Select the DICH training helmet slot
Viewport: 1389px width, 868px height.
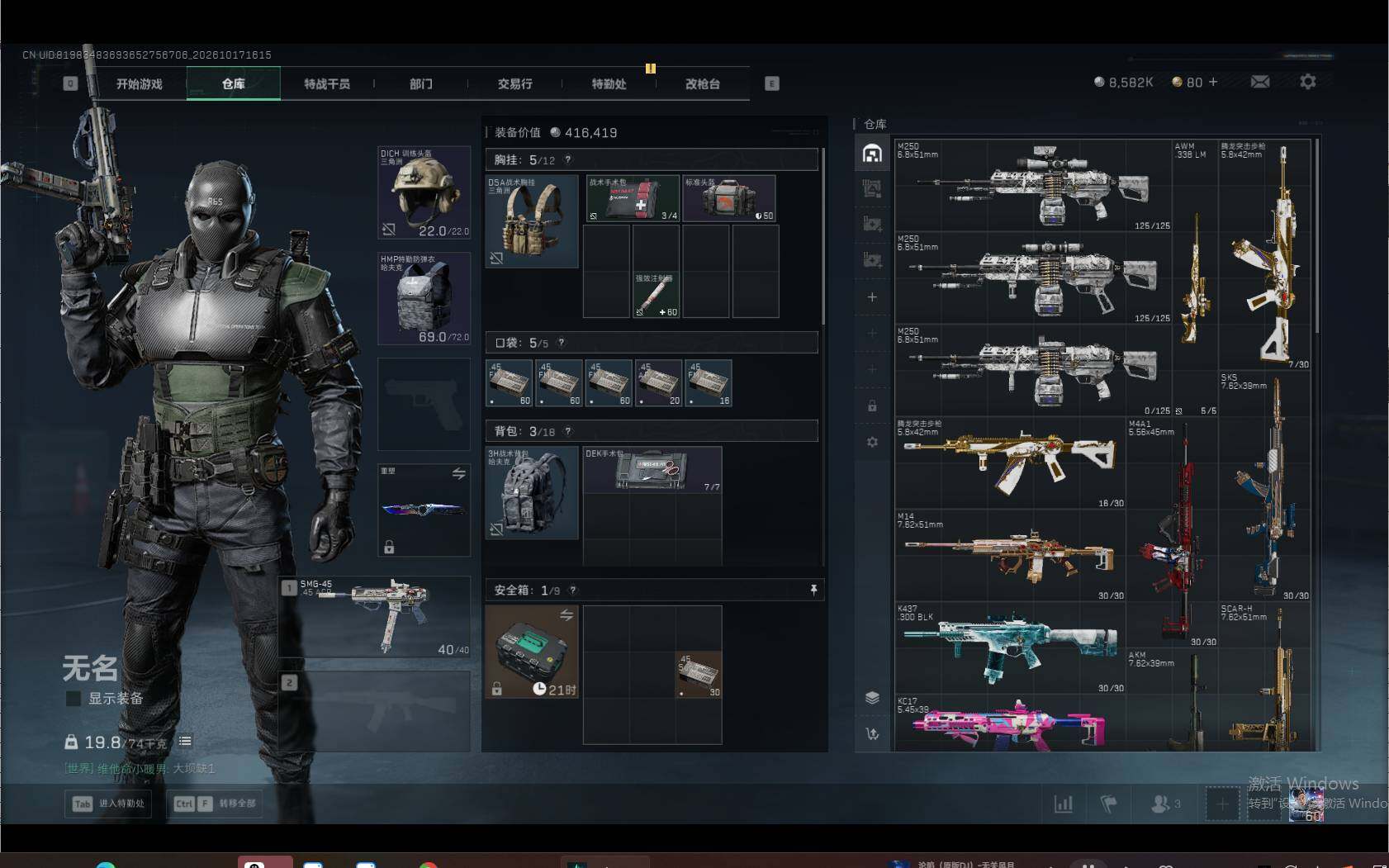tap(424, 192)
